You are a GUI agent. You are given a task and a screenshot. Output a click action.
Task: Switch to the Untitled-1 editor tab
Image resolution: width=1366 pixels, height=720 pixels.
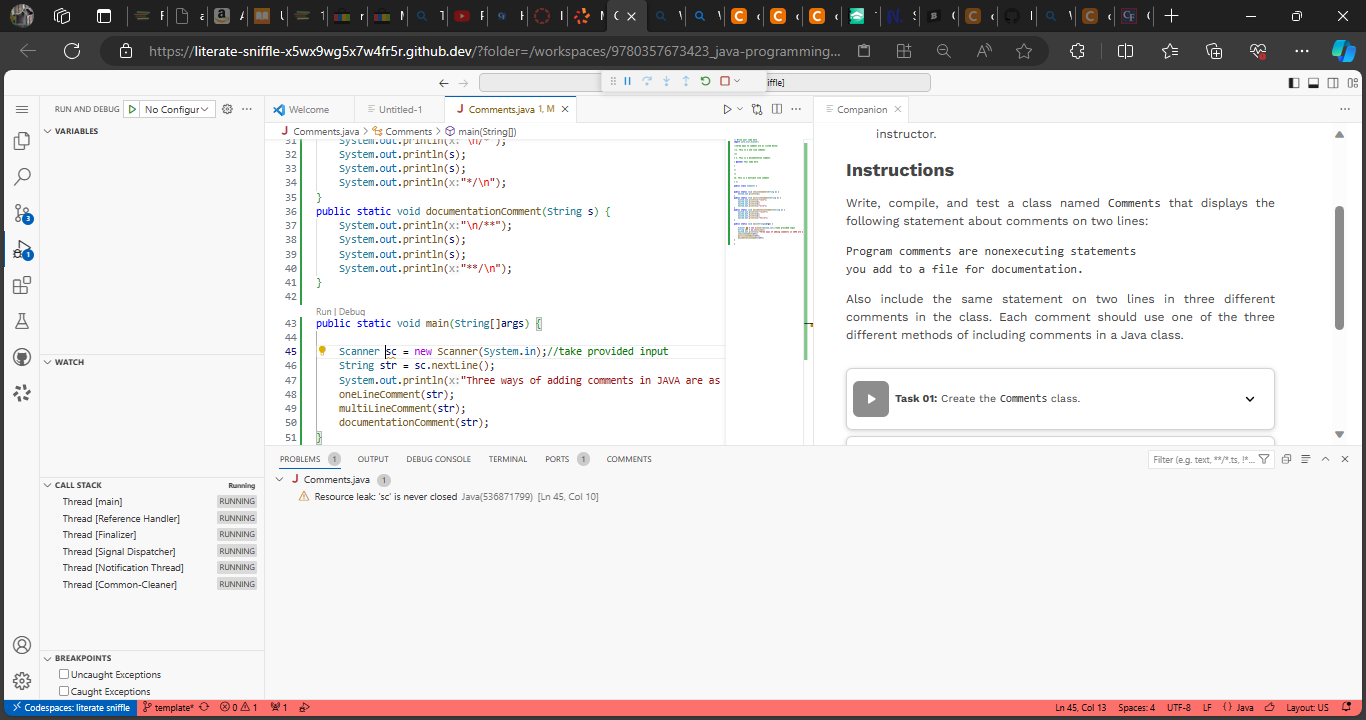(399, 109)
